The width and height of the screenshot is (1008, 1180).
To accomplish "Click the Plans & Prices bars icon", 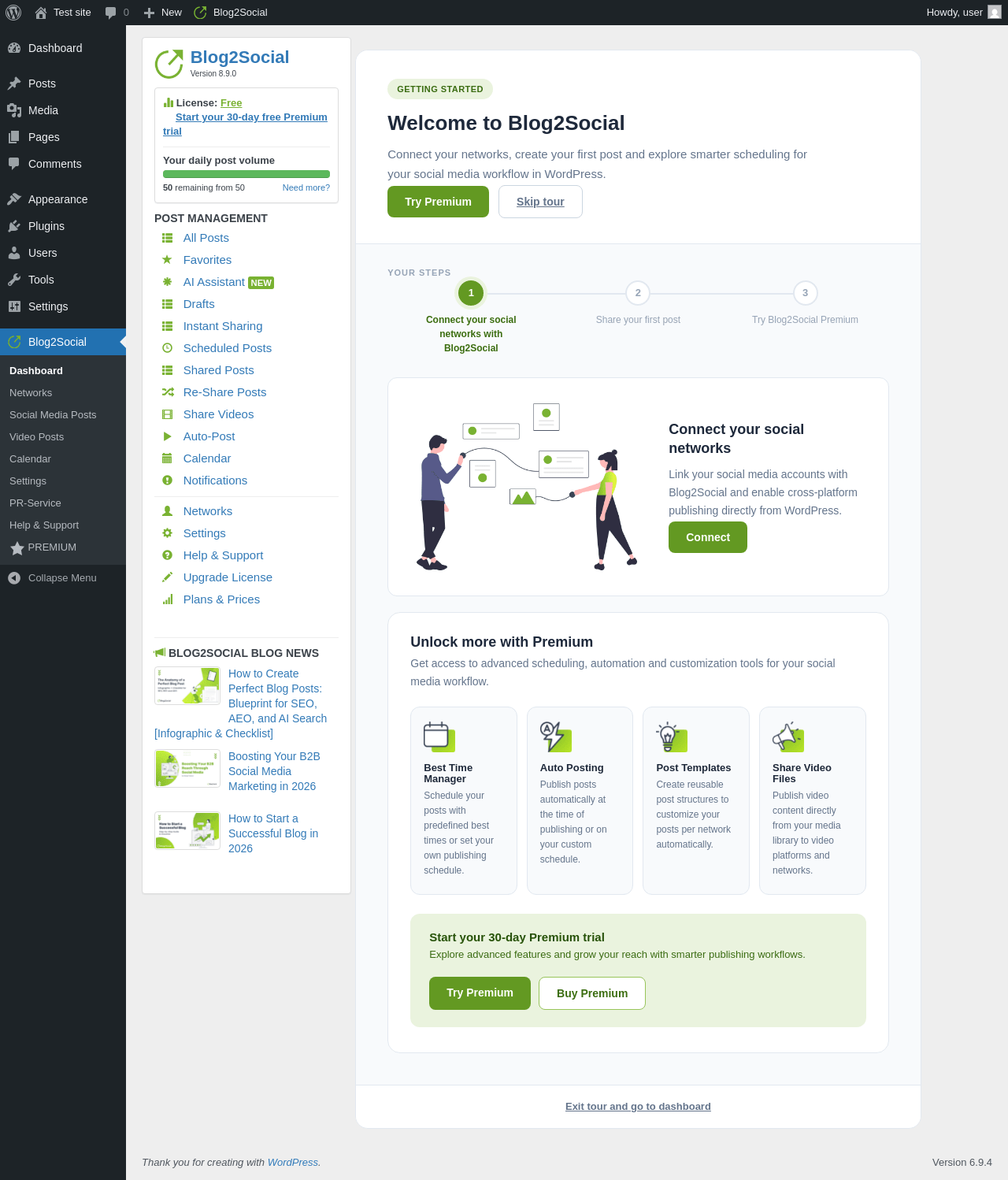I will coord(167,599).
